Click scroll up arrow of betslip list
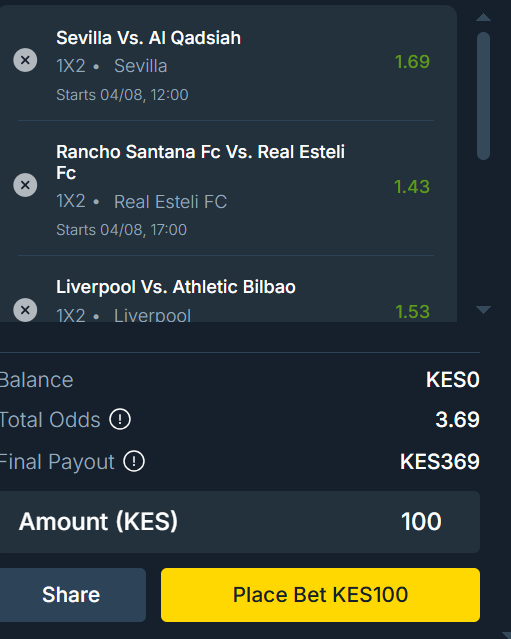This screenshot has height=639, width=511. [483, 17]
